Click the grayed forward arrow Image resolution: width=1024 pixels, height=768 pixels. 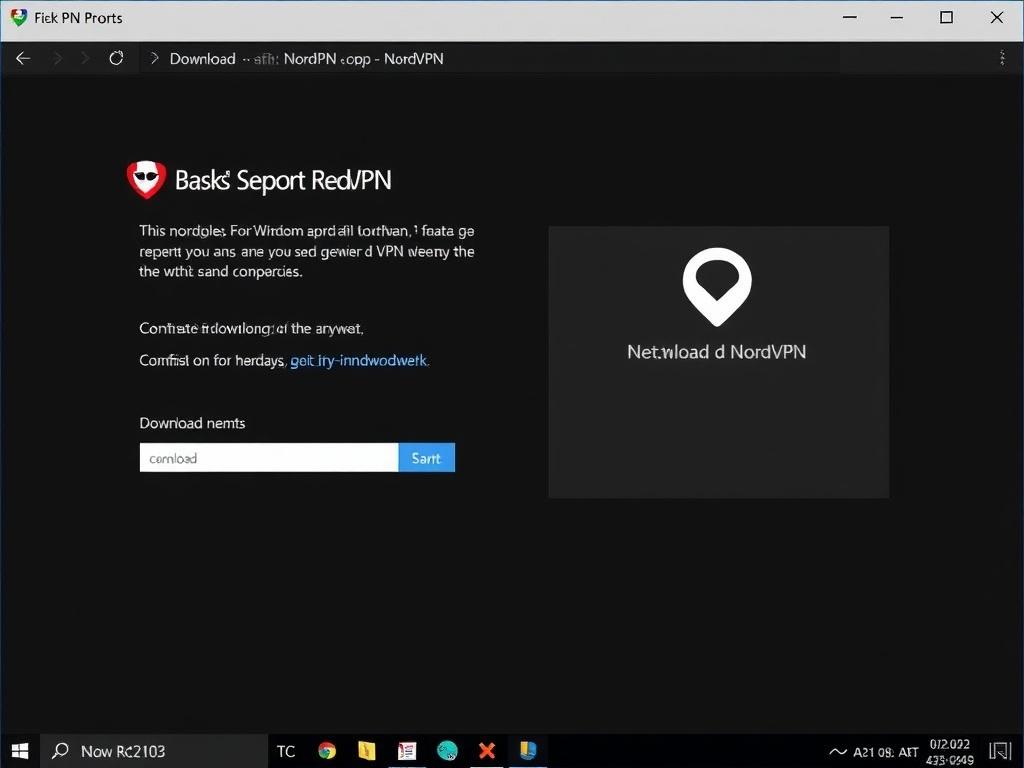(58, 59)
